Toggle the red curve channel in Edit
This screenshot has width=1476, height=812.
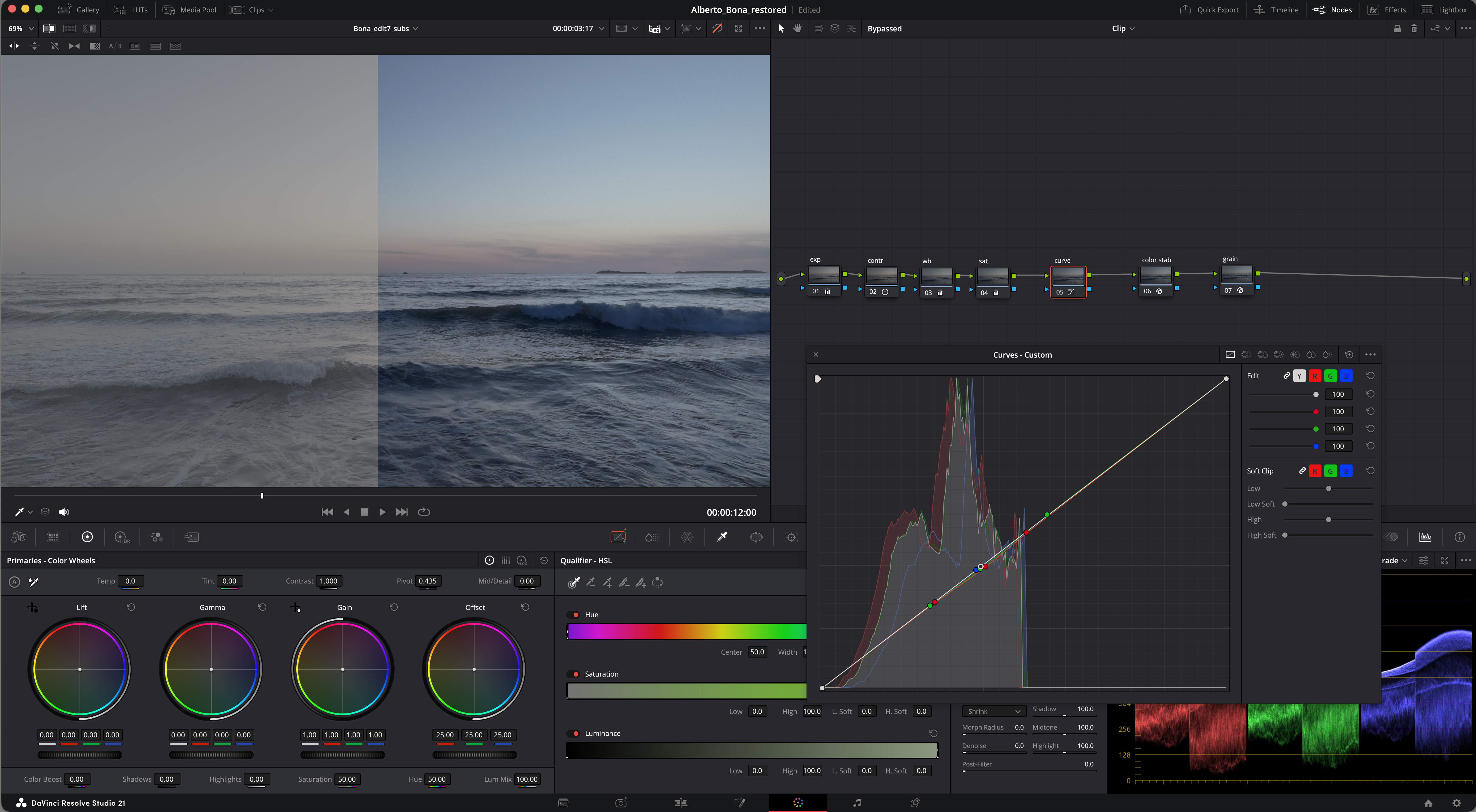pyautogui.click(x=1315, y=376)
